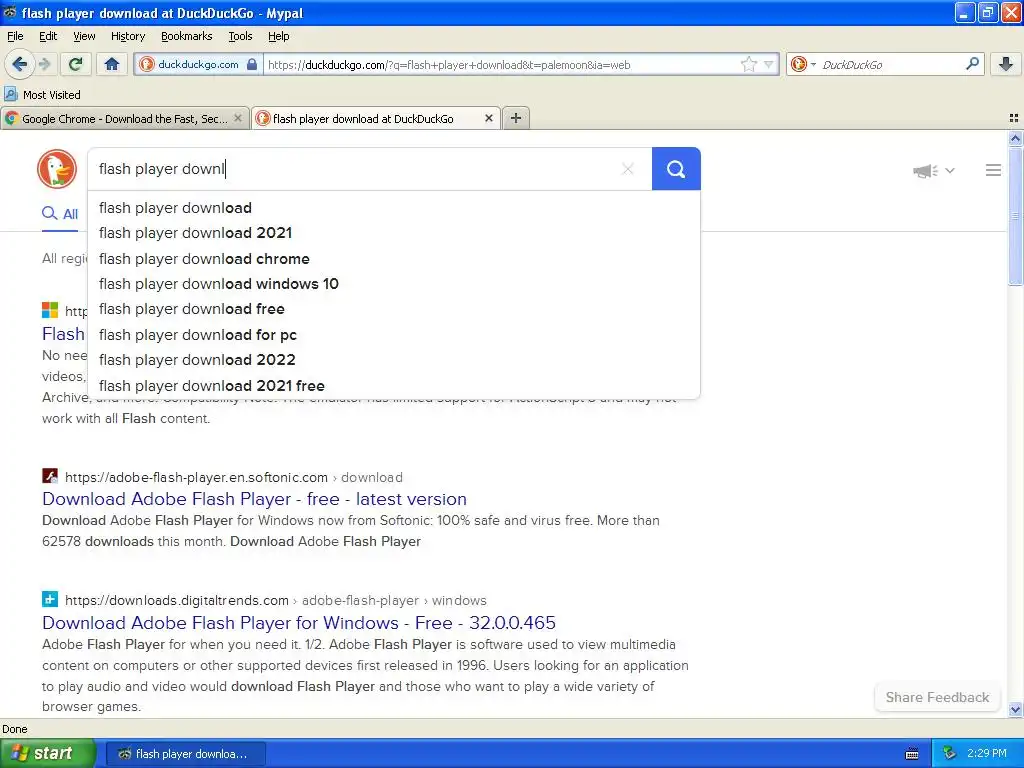Reload the page with the refresh icon

(x=76, y=64)
